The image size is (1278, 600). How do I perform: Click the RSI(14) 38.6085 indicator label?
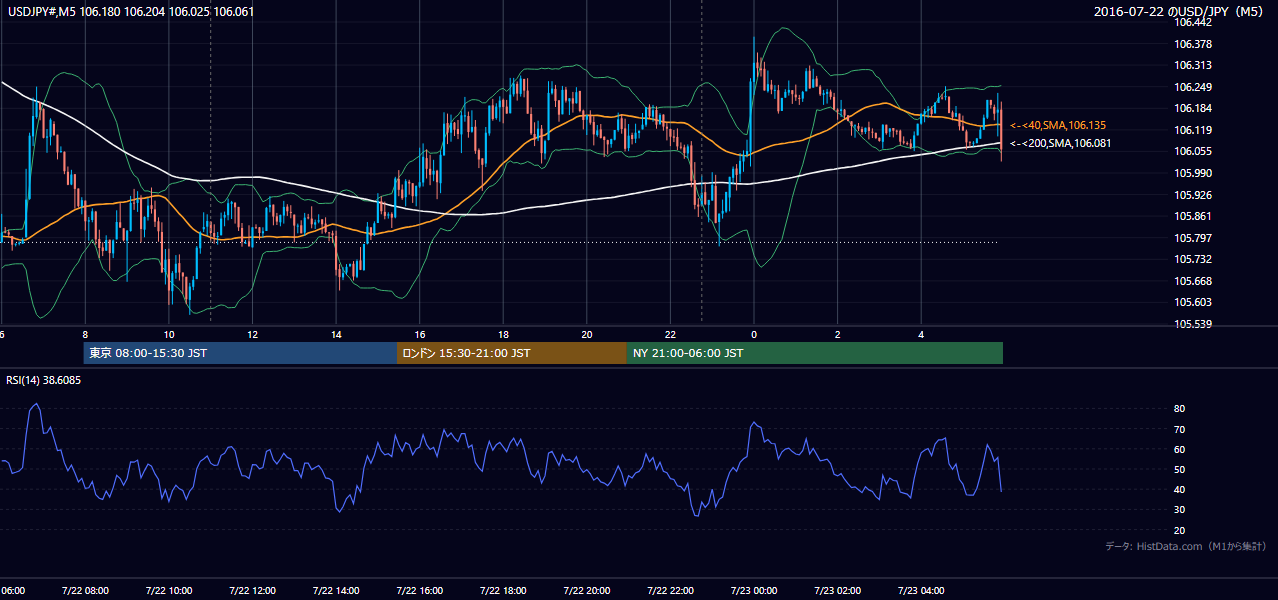click(43, 380)
